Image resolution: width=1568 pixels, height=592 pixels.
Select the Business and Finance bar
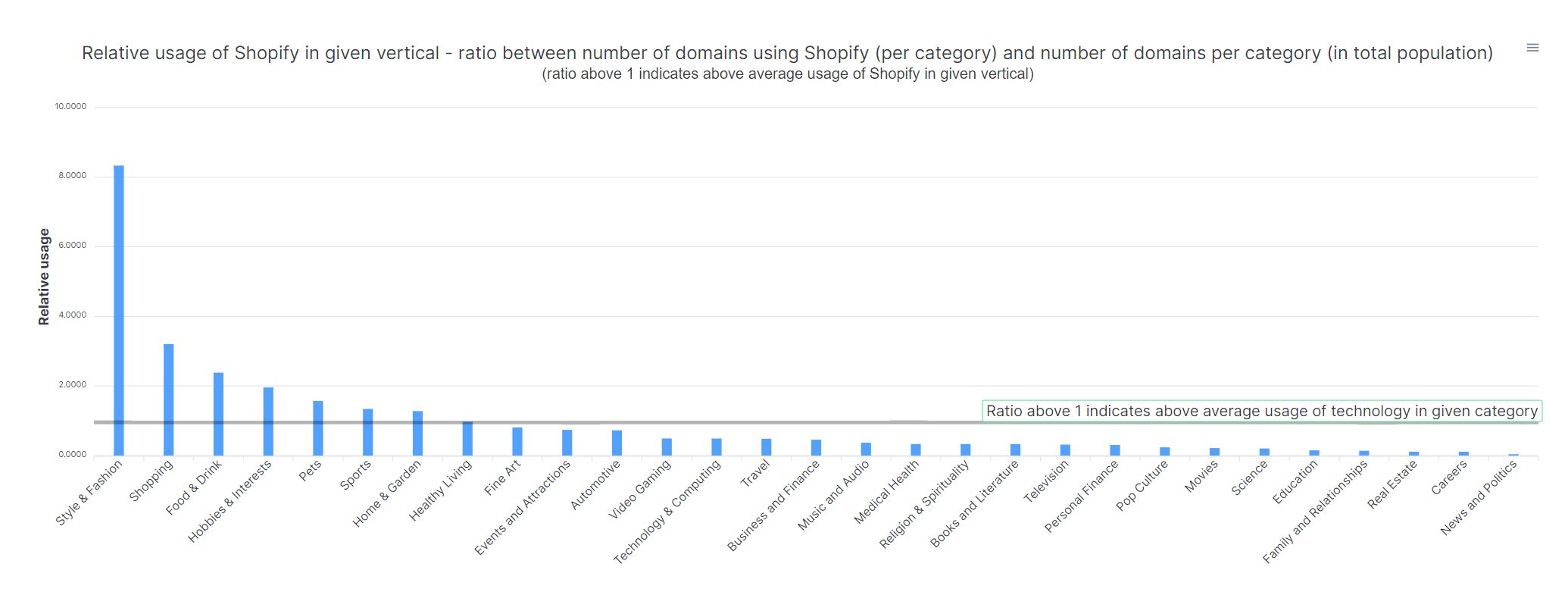pos(817,448)
